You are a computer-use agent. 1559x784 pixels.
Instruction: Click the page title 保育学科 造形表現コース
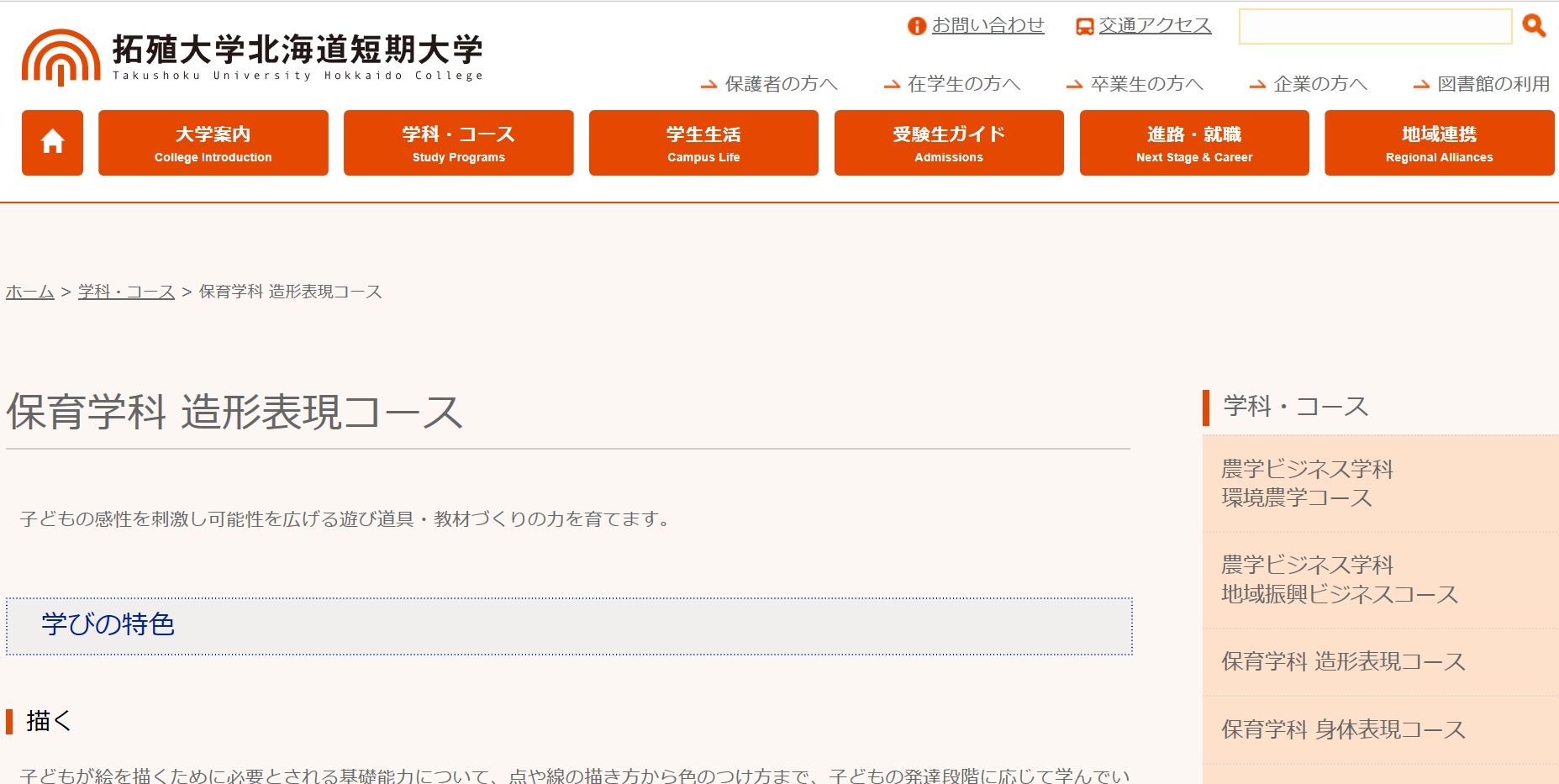(x=234, y=413)
